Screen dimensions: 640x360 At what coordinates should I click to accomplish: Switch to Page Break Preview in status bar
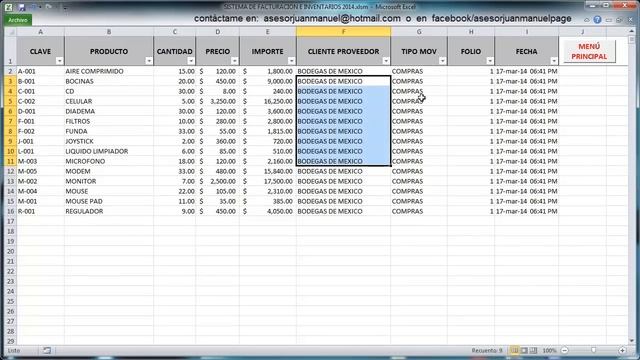click(x=533, y=351)
